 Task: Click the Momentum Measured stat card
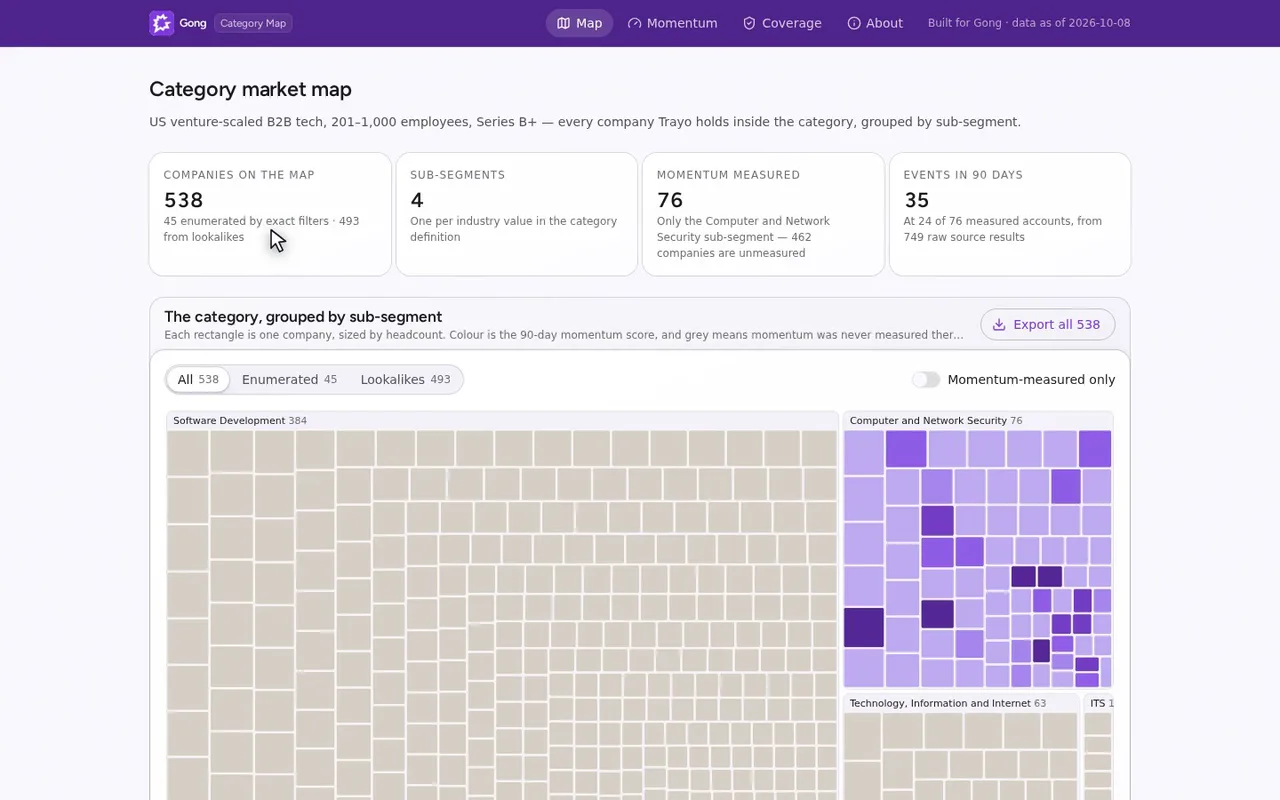tap(763, 214)
